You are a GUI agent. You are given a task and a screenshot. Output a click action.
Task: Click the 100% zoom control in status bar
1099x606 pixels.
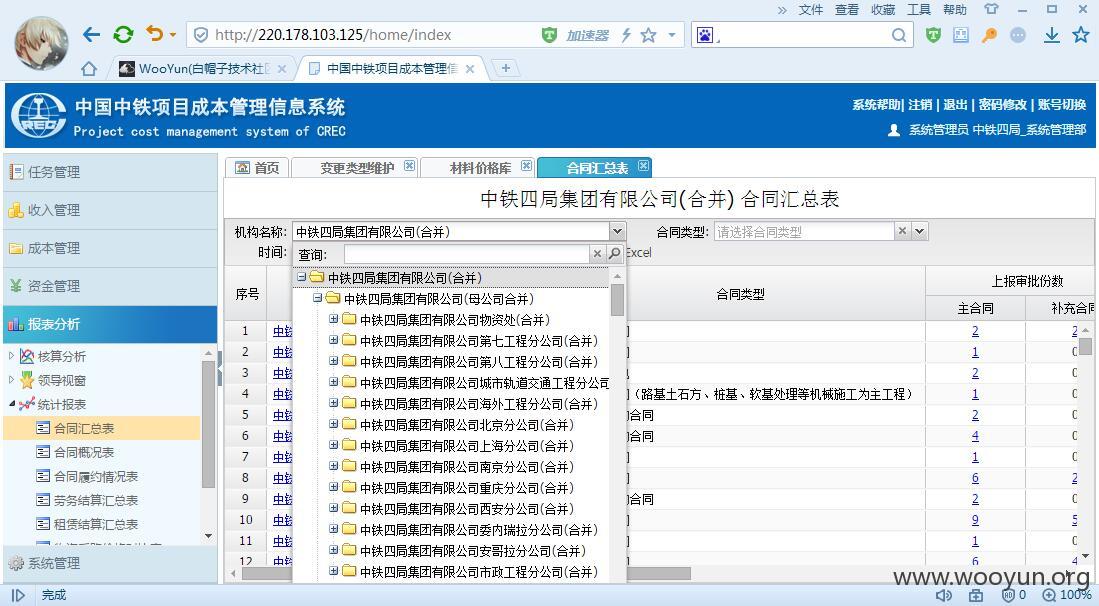tap(1067, 595)
